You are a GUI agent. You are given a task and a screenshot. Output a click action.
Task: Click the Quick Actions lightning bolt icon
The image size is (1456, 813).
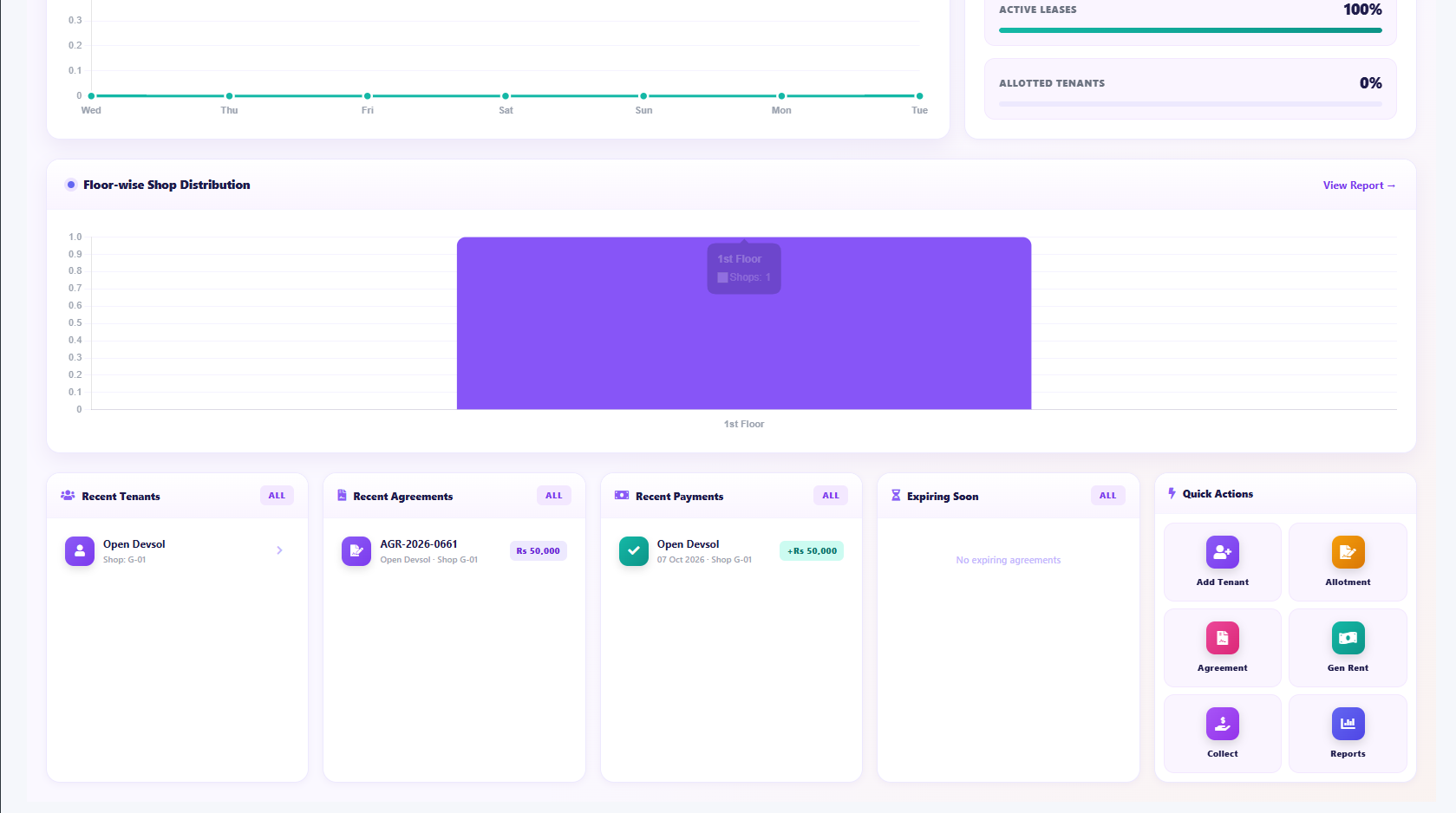1172,493
